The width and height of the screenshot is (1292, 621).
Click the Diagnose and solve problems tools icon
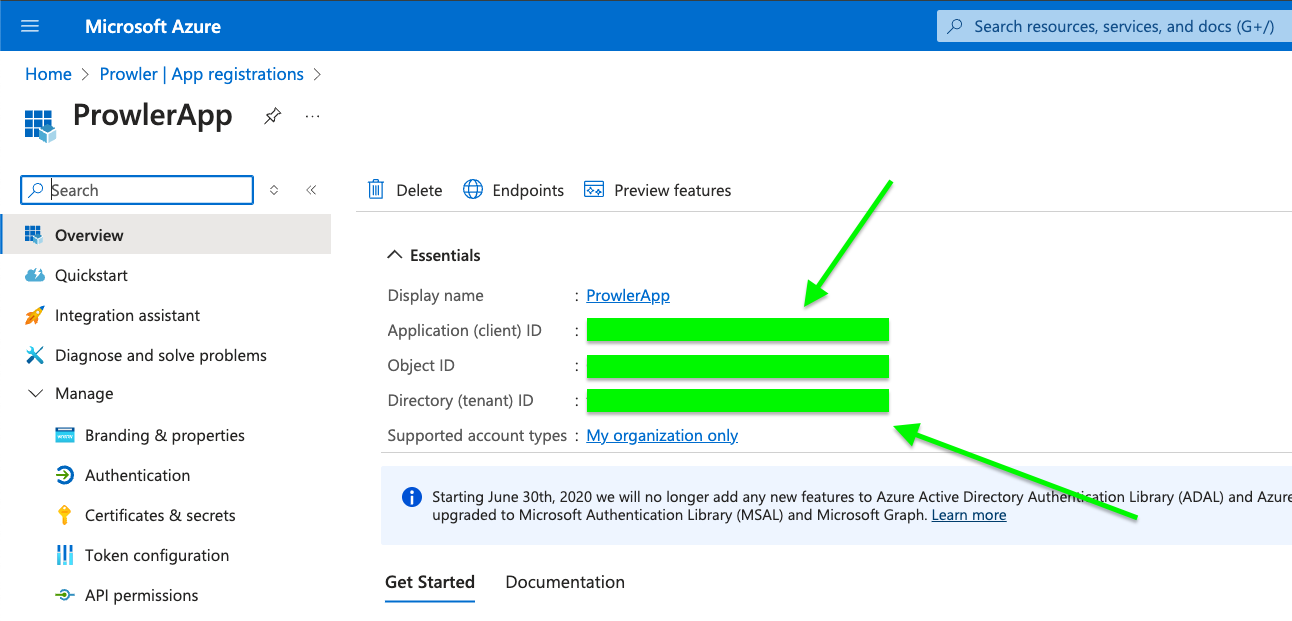click(x=35, y=355)
